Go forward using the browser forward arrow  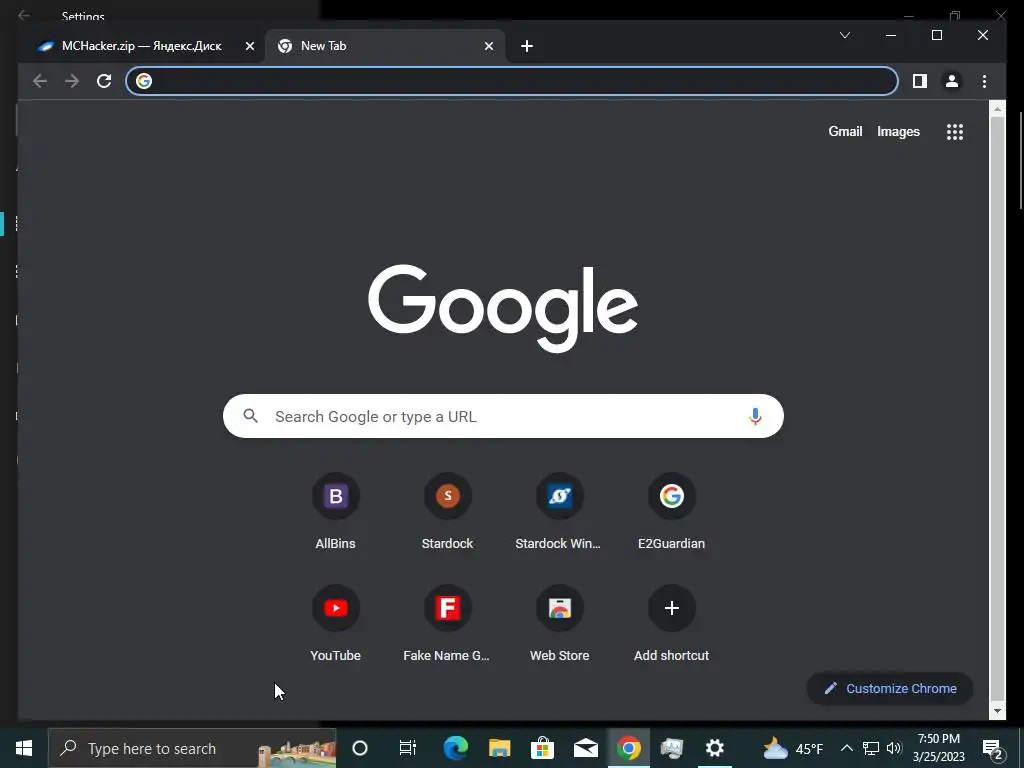pos(72,81)
